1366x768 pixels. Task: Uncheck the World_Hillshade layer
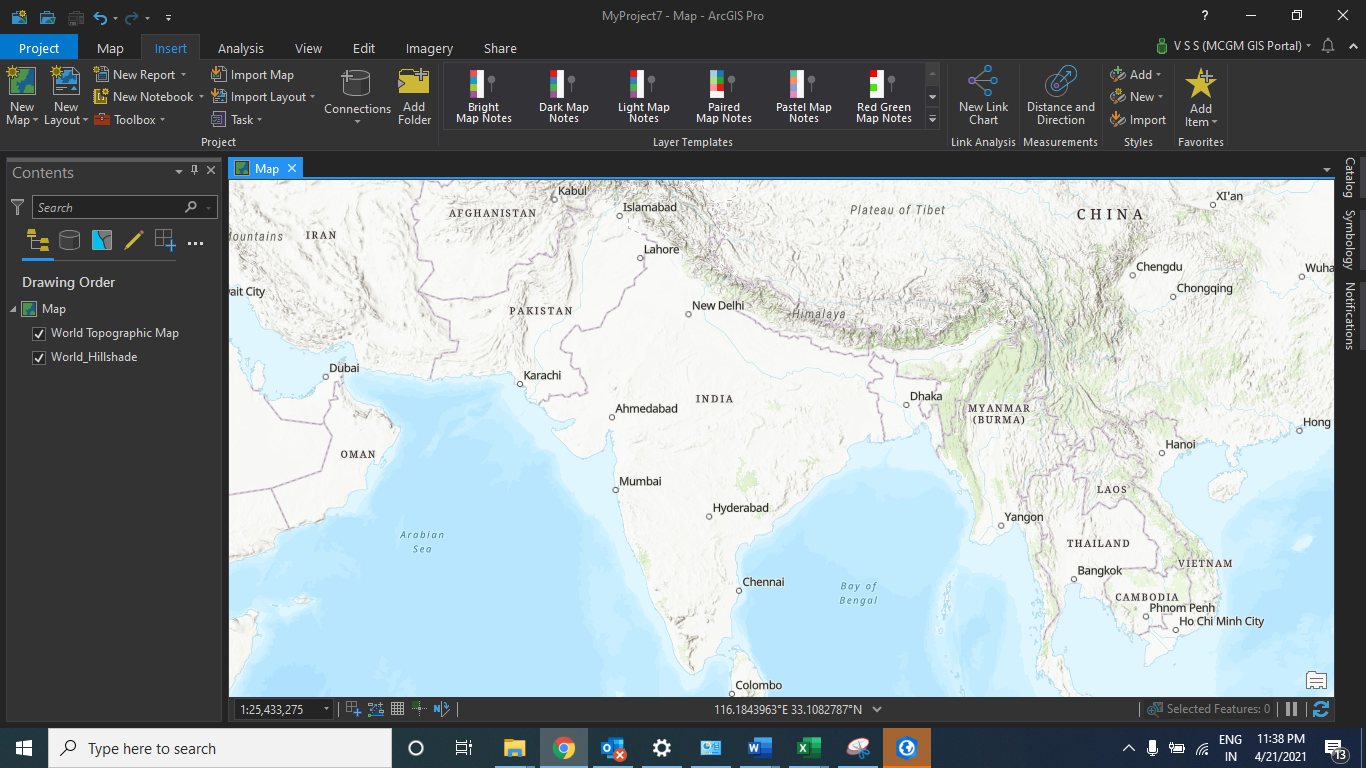38,357
